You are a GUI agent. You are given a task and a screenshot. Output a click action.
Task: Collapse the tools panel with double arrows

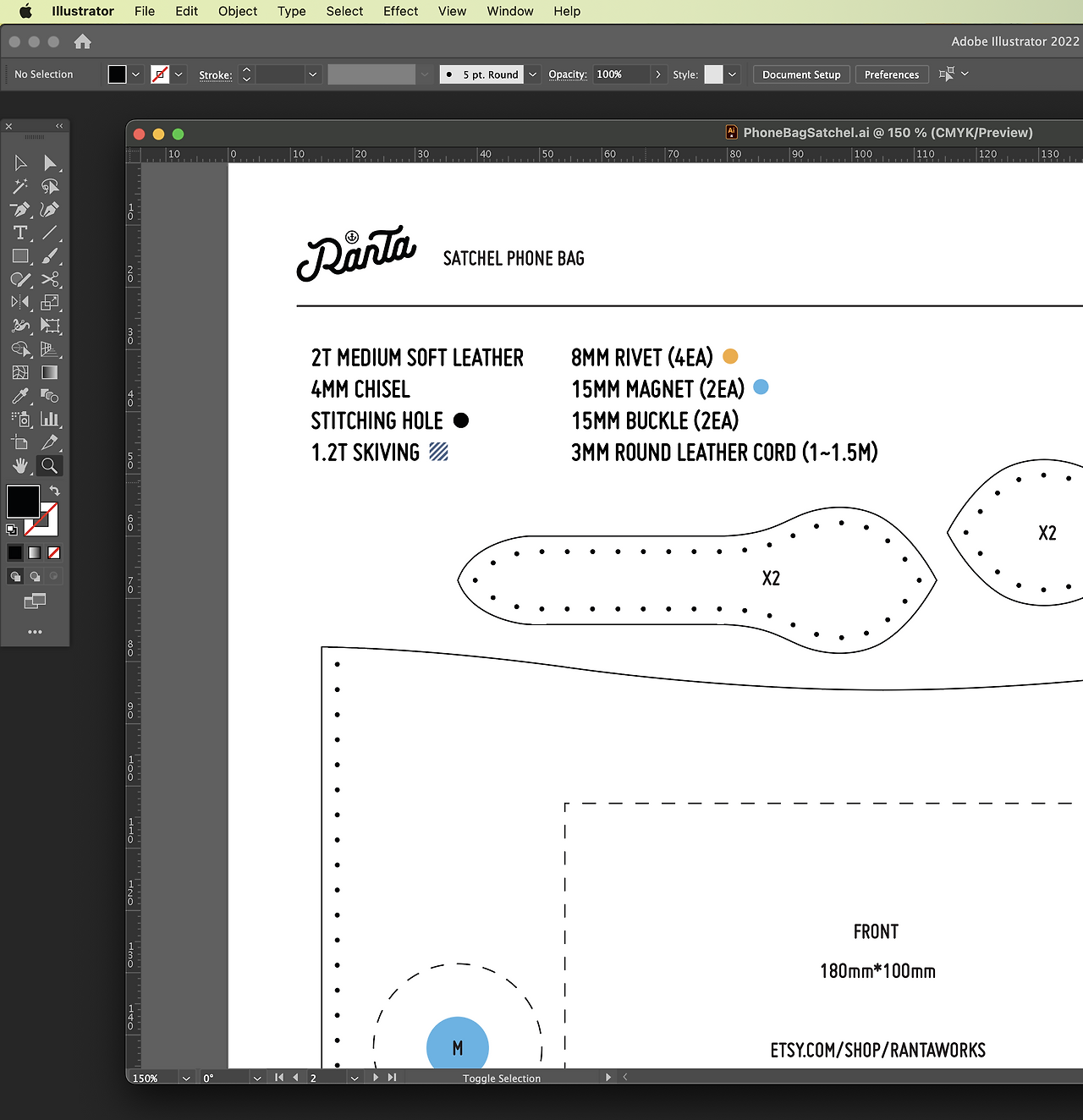[59, 126]
